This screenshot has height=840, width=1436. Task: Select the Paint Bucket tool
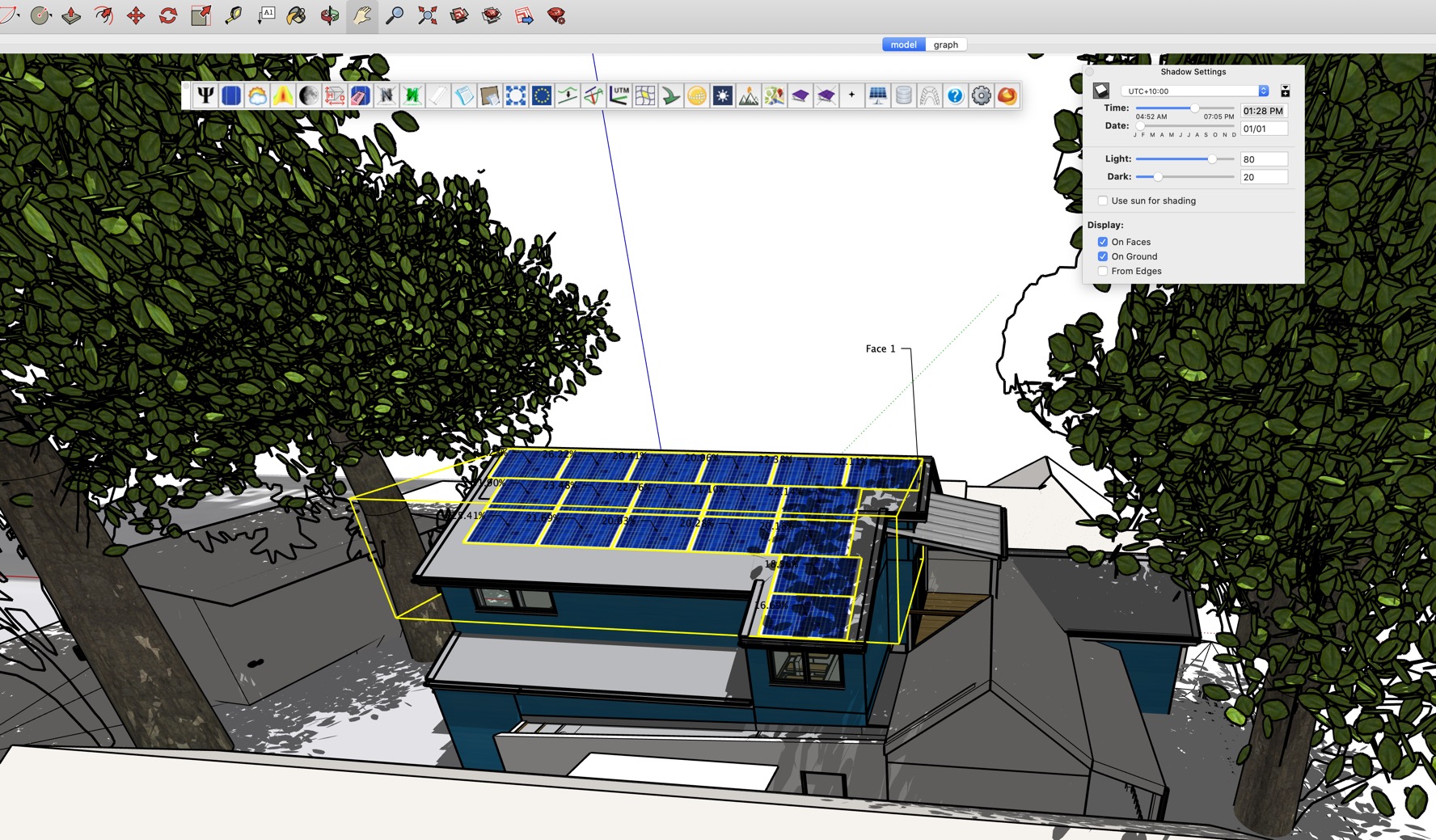tap(297, 15)
